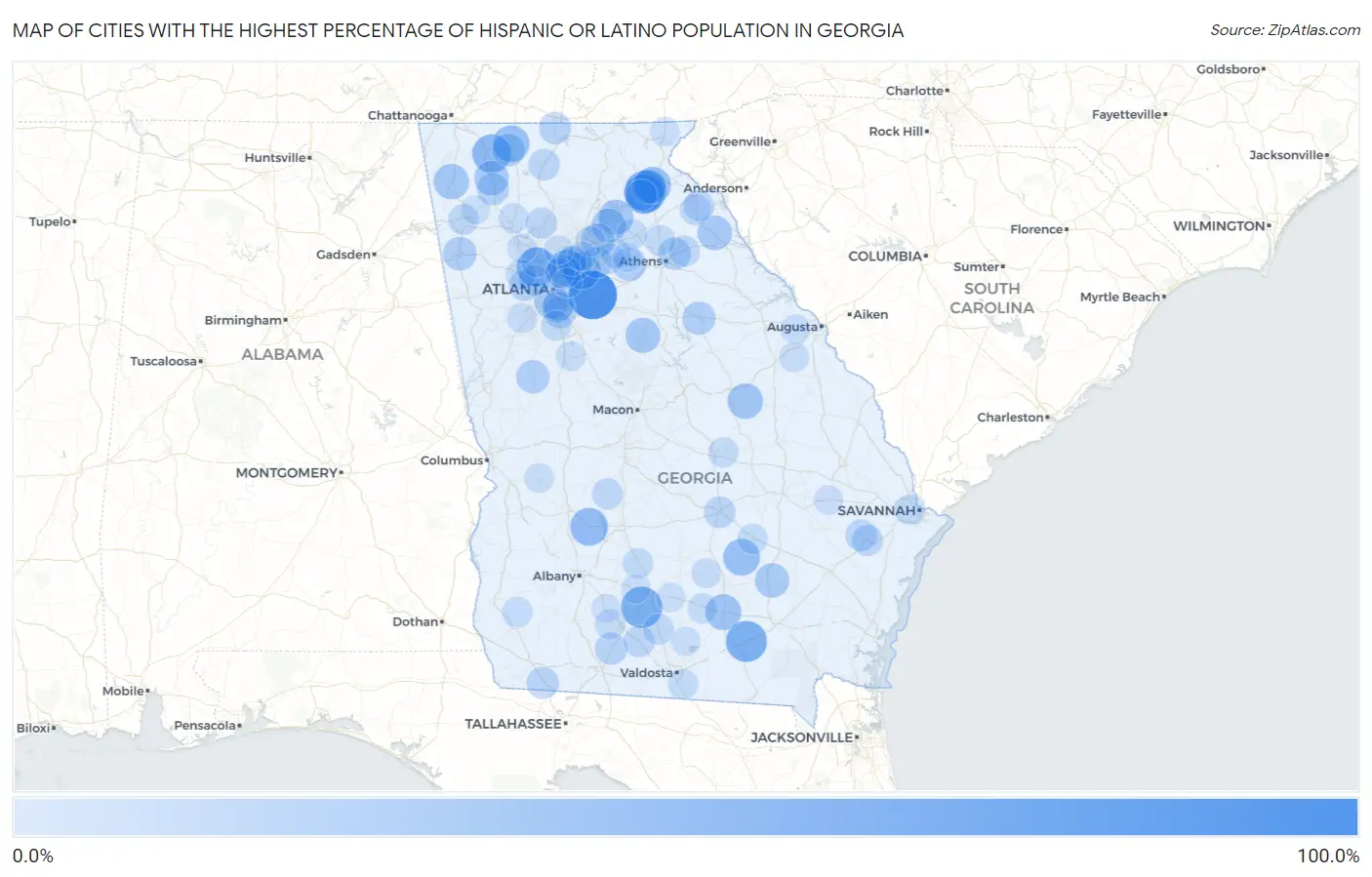Click the Rock Hill city label
This screenshot has width=1372, height=877.
click(x=896, y=131)
